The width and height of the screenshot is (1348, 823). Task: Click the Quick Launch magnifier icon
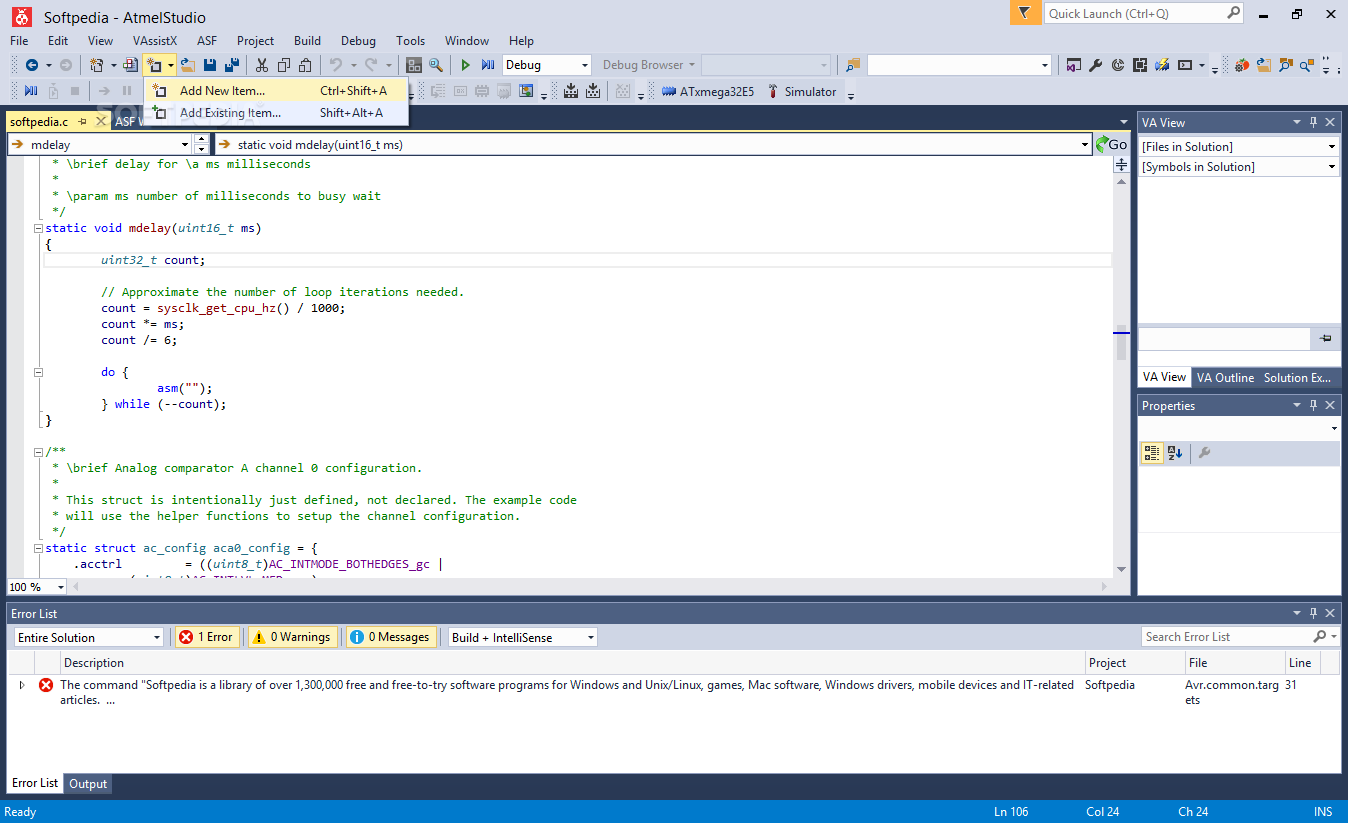pos(1233,13)
